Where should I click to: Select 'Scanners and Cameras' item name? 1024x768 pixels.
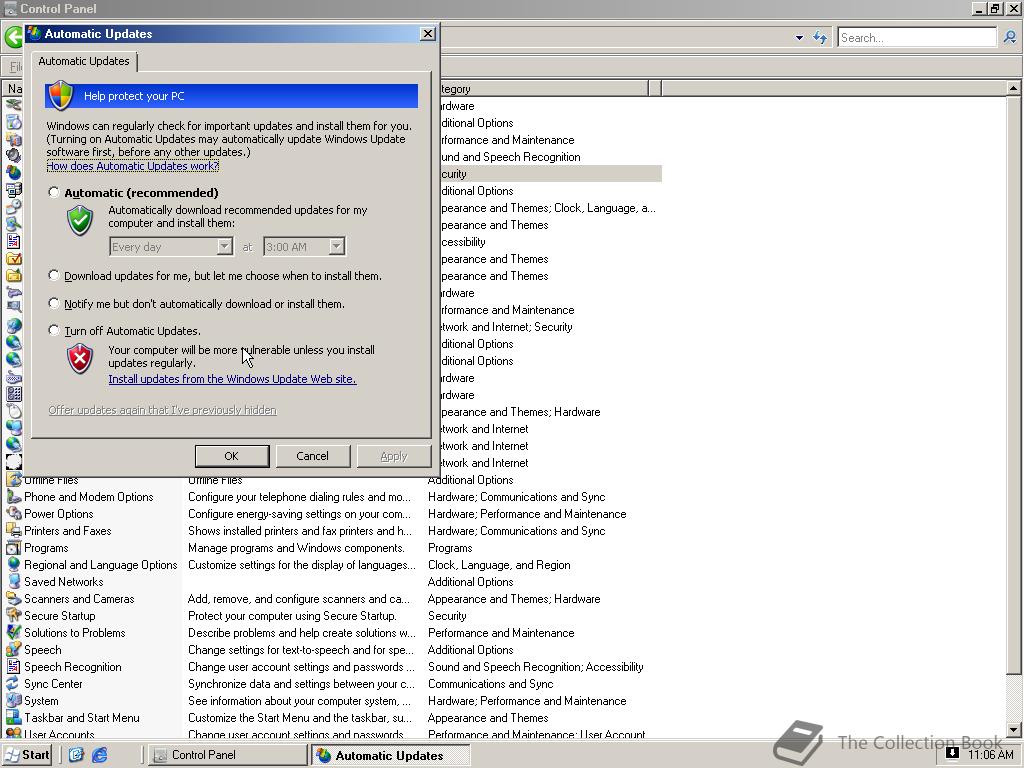pos(79,599)
